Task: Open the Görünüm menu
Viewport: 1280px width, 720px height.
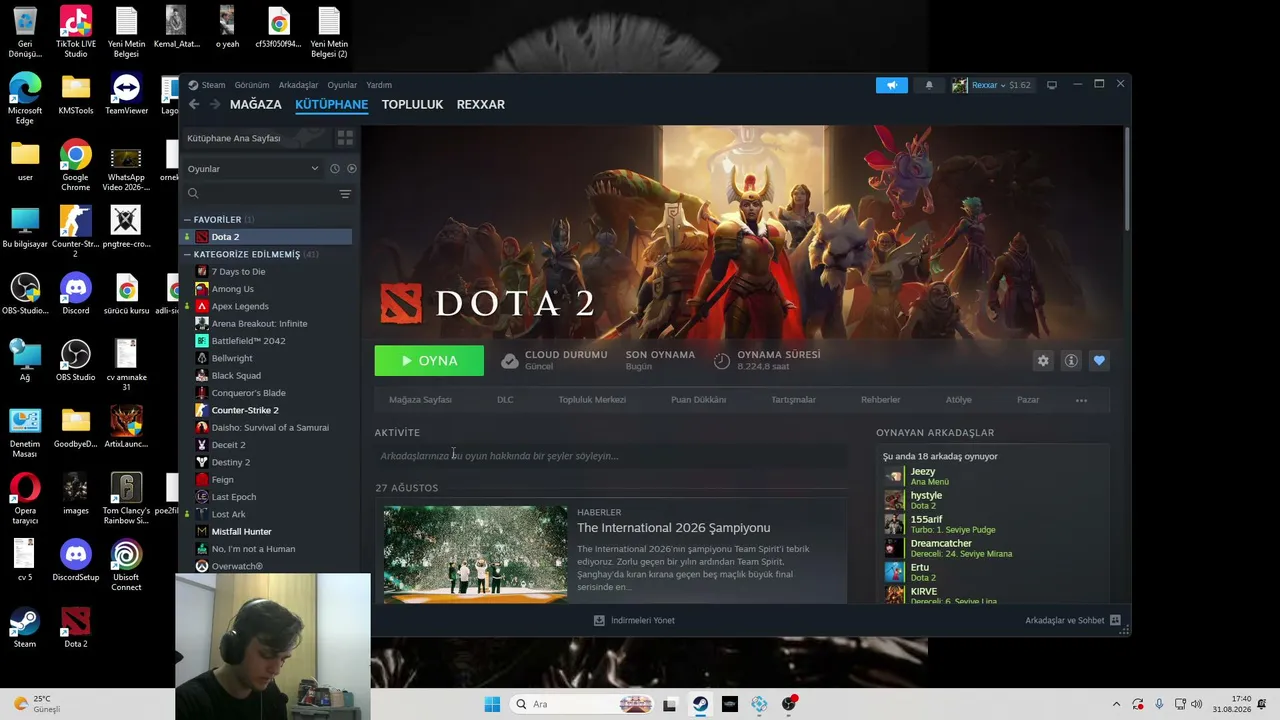Action: click(x=252, y=85)
